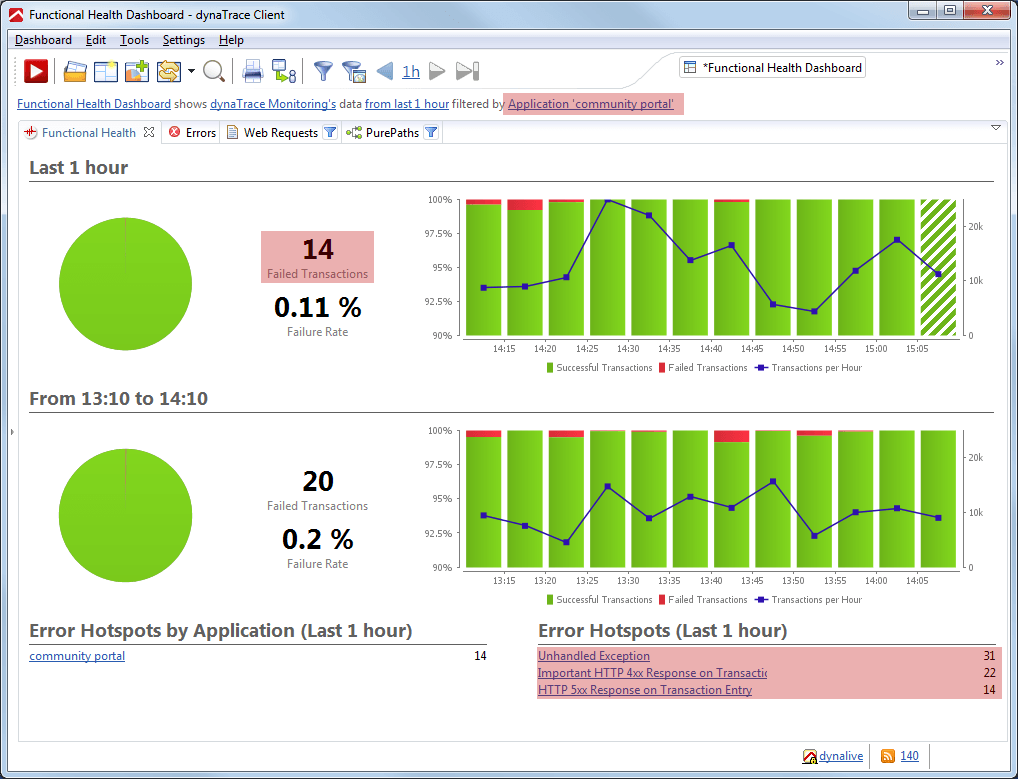Click the 'community portal' hotspot link
1018x779 pixels.
(77, 656)
